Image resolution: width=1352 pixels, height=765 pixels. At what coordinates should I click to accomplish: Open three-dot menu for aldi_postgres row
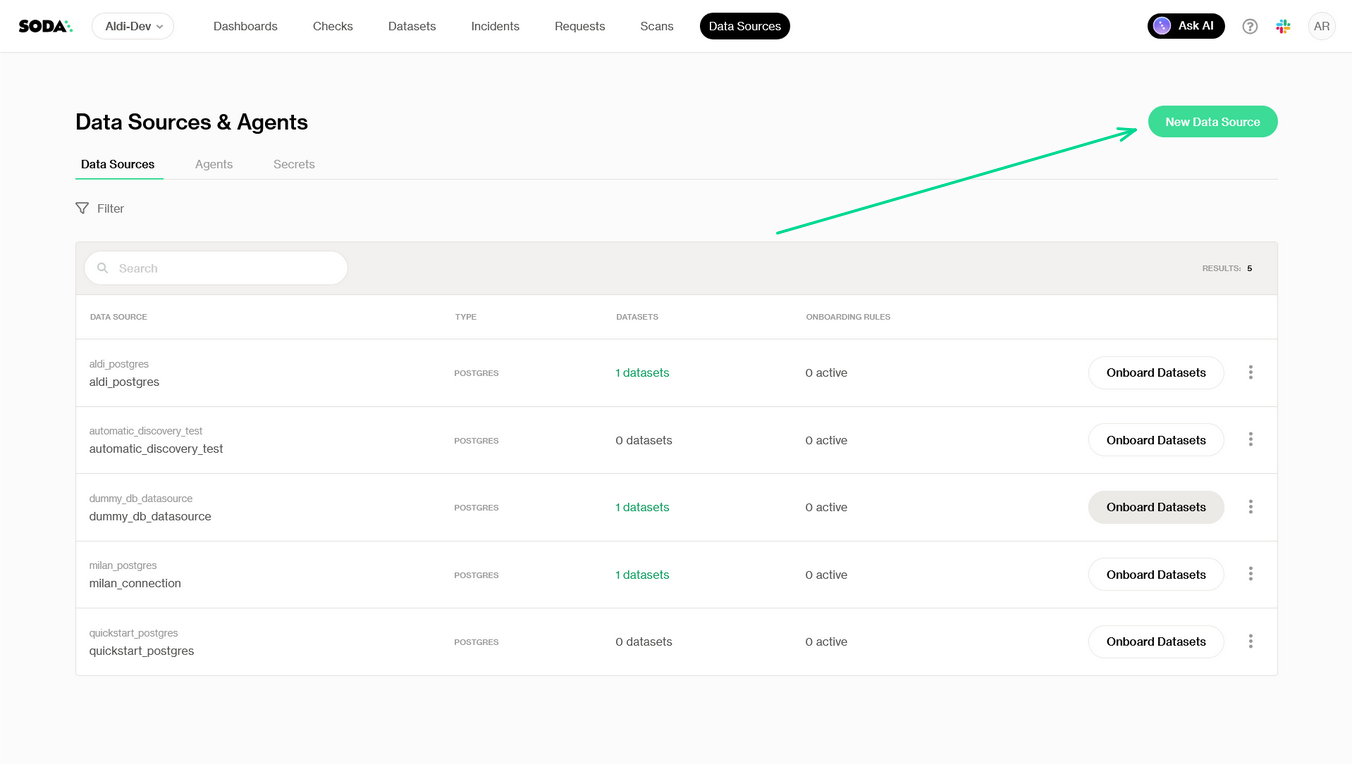[x=1250, y=372]
